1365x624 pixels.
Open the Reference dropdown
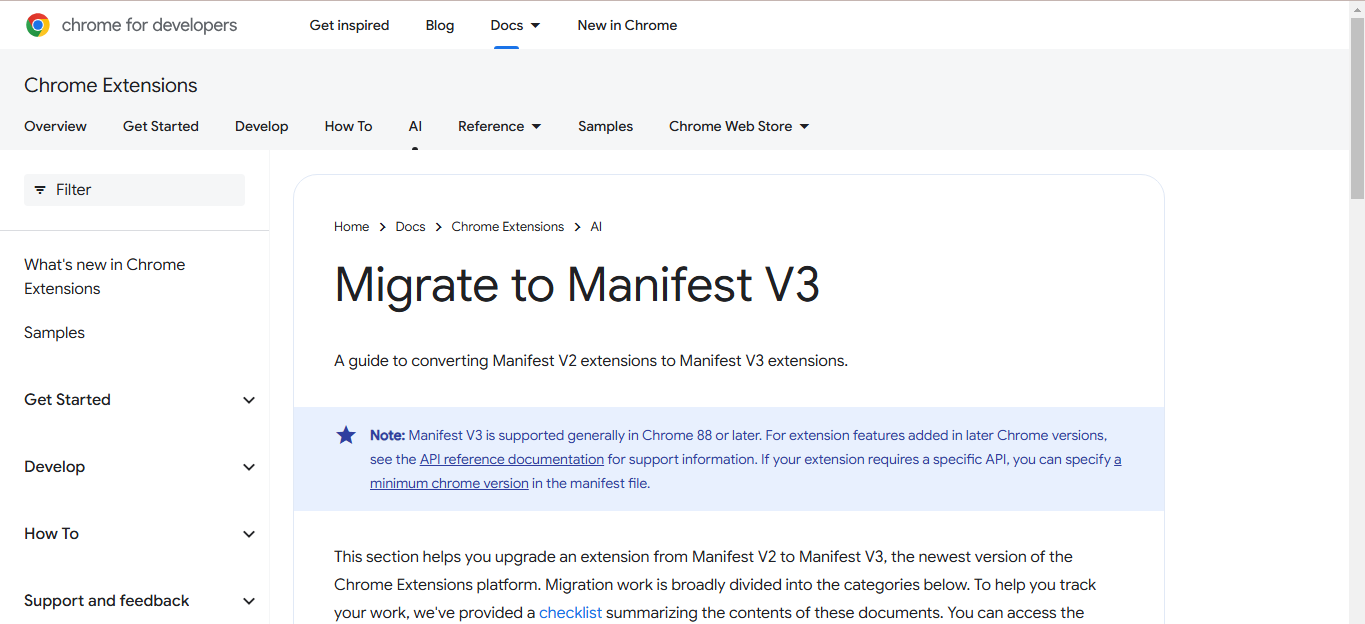pos(499,126)
